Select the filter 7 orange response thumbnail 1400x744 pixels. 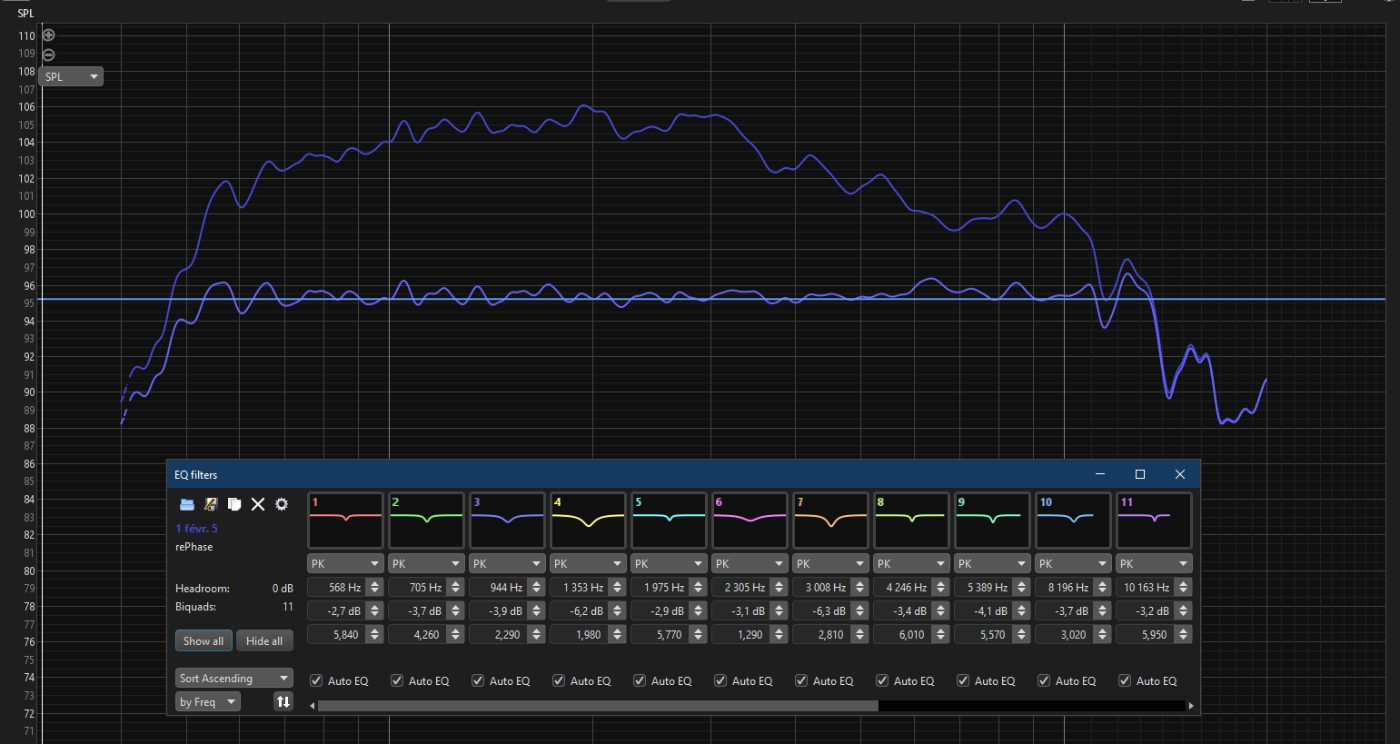coord(831,519)
